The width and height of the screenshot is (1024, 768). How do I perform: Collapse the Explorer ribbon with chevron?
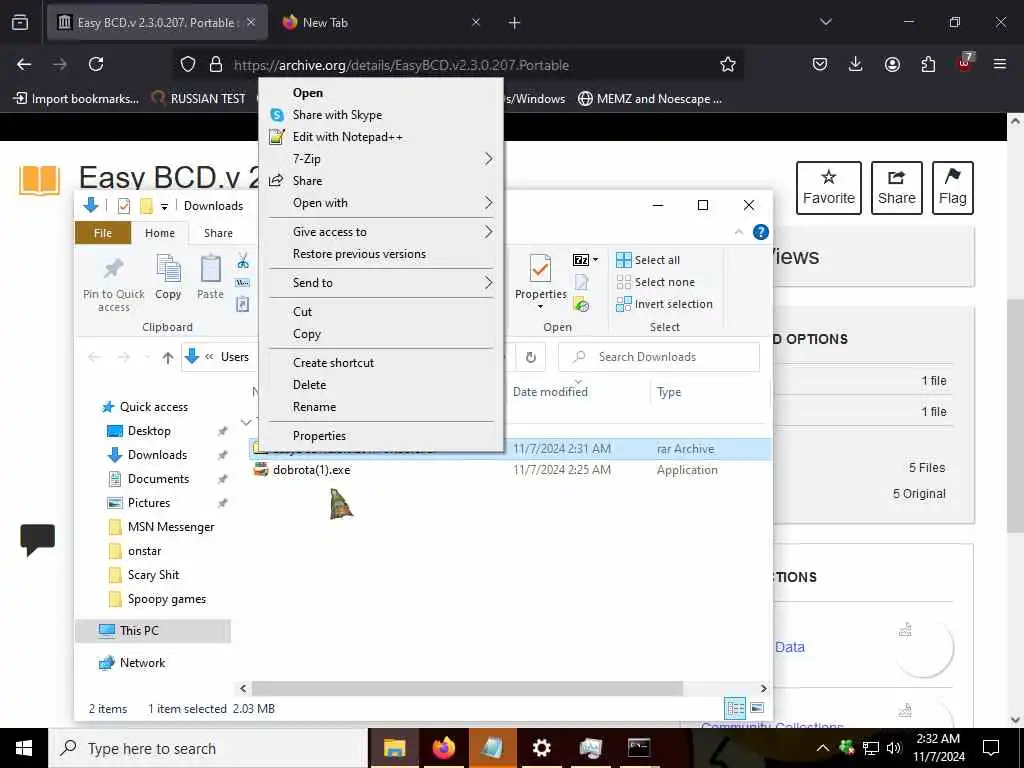pos(739,232)
